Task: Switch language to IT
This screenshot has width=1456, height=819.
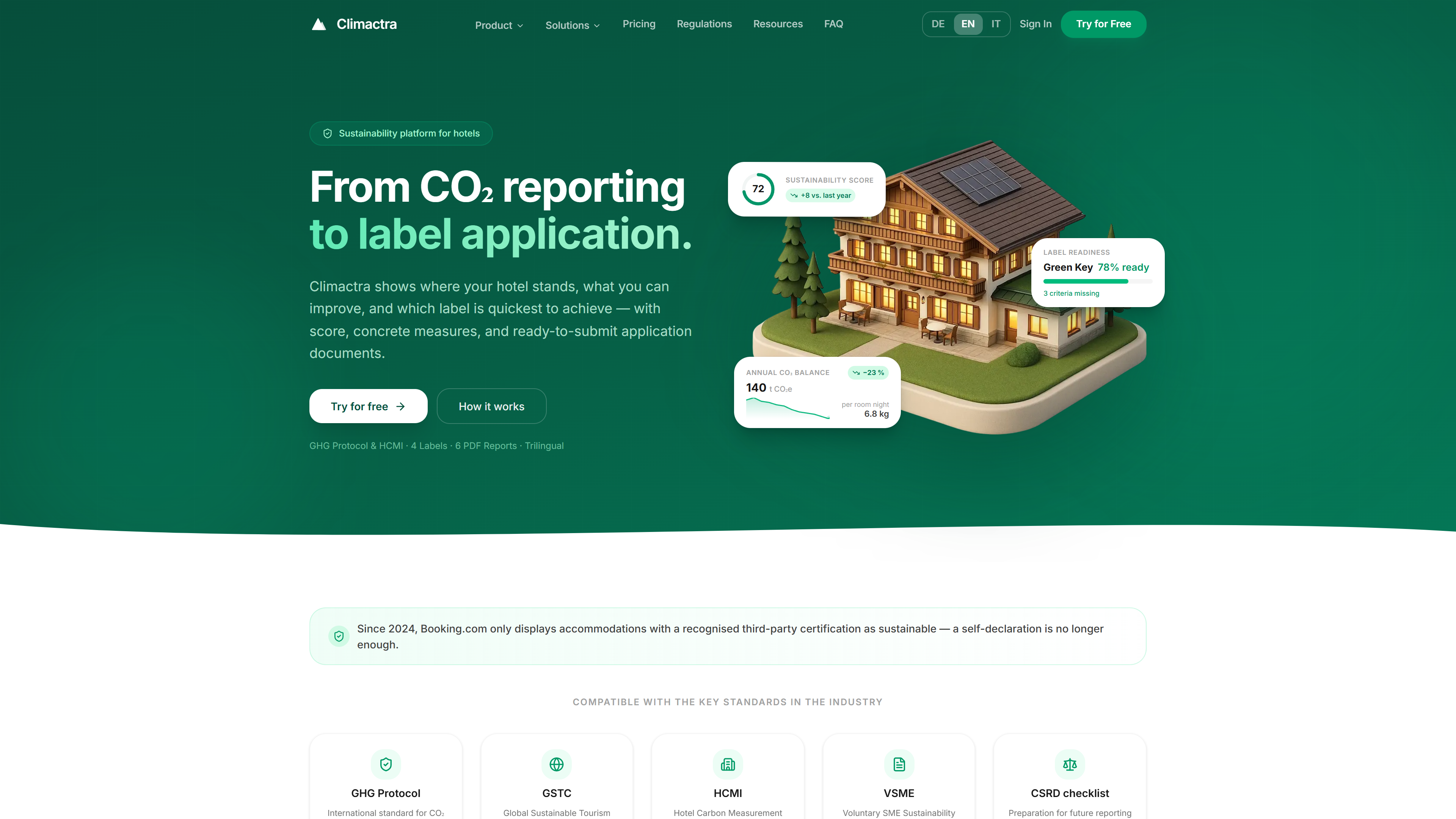Action: (996, 24)
